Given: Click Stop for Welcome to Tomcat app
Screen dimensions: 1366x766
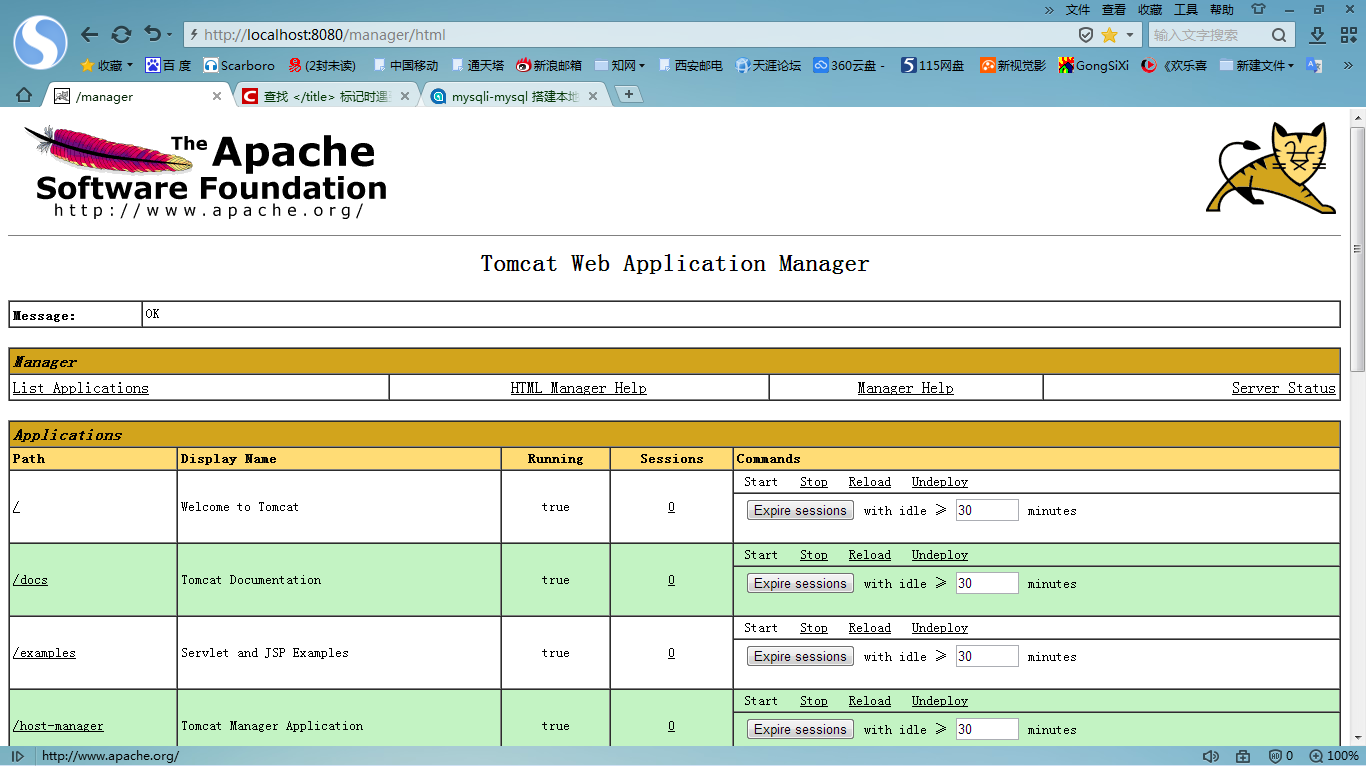Looking at the screenshot, I should [x=813, y=482].
